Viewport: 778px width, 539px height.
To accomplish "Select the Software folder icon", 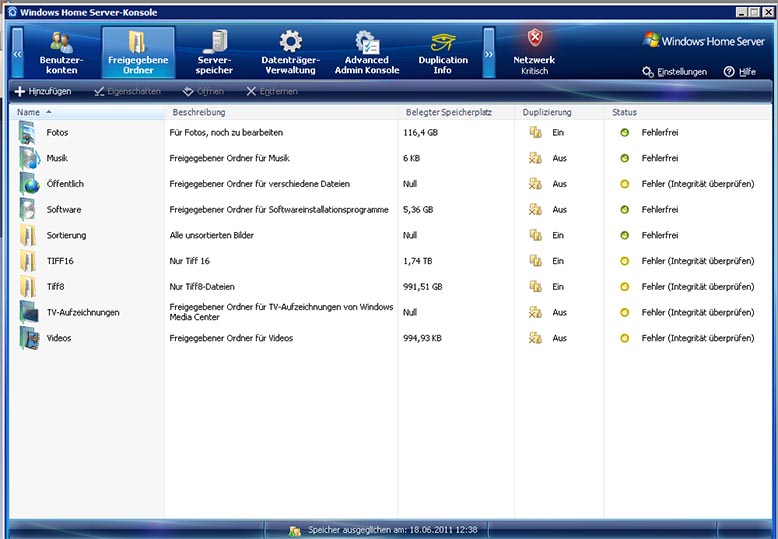I will coord(28,209).
